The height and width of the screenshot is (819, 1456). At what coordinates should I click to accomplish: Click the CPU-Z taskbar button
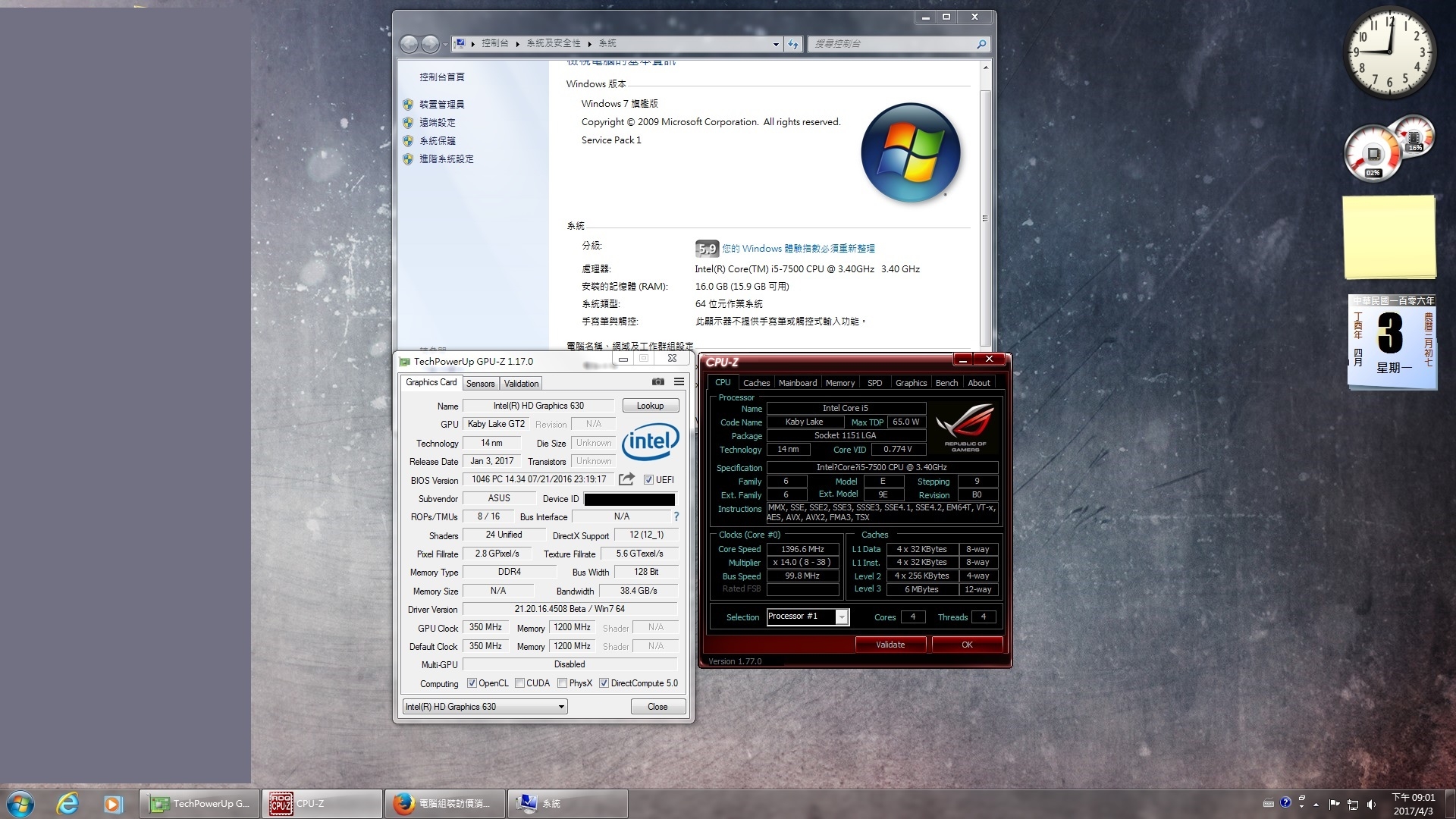[x=322, y=804]
